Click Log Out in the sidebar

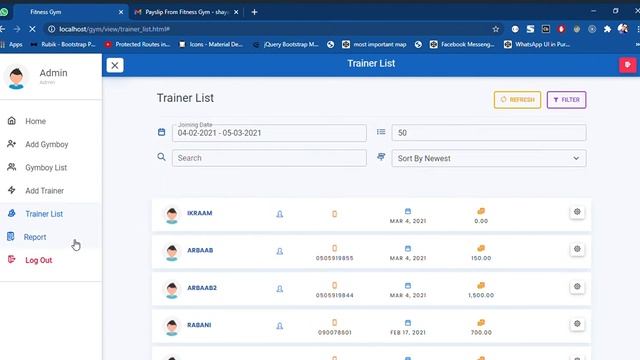(39, 260)
